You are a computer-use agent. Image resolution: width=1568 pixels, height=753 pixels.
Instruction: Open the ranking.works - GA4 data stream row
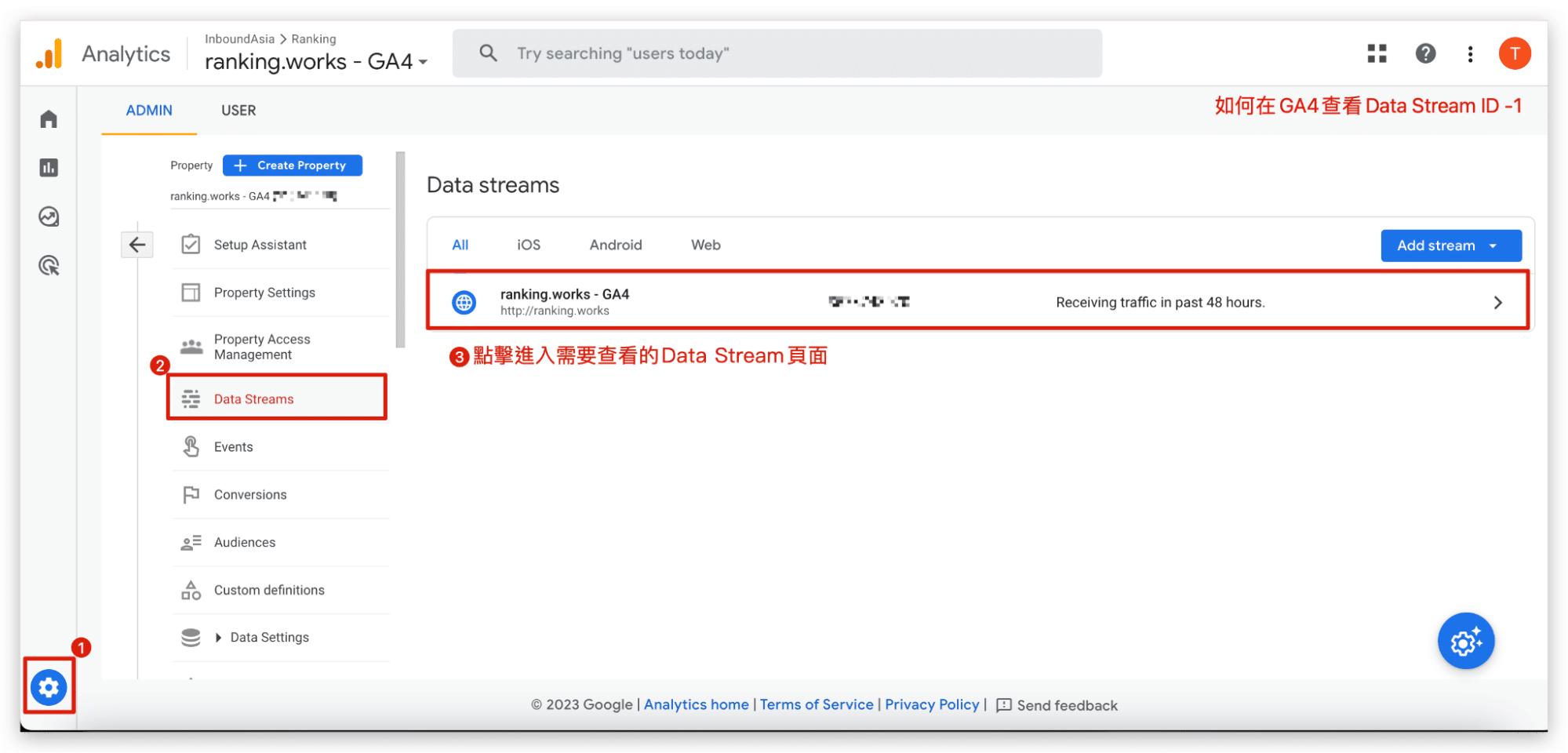click(977, 302)
